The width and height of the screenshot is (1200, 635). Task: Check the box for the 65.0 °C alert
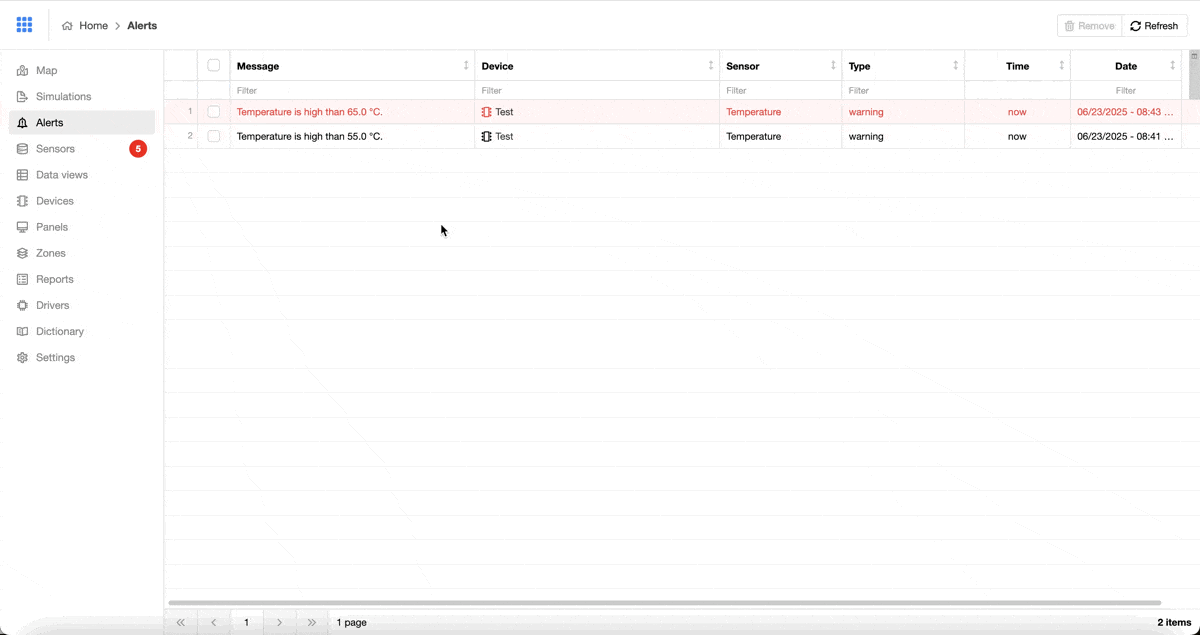pos(214,112)
